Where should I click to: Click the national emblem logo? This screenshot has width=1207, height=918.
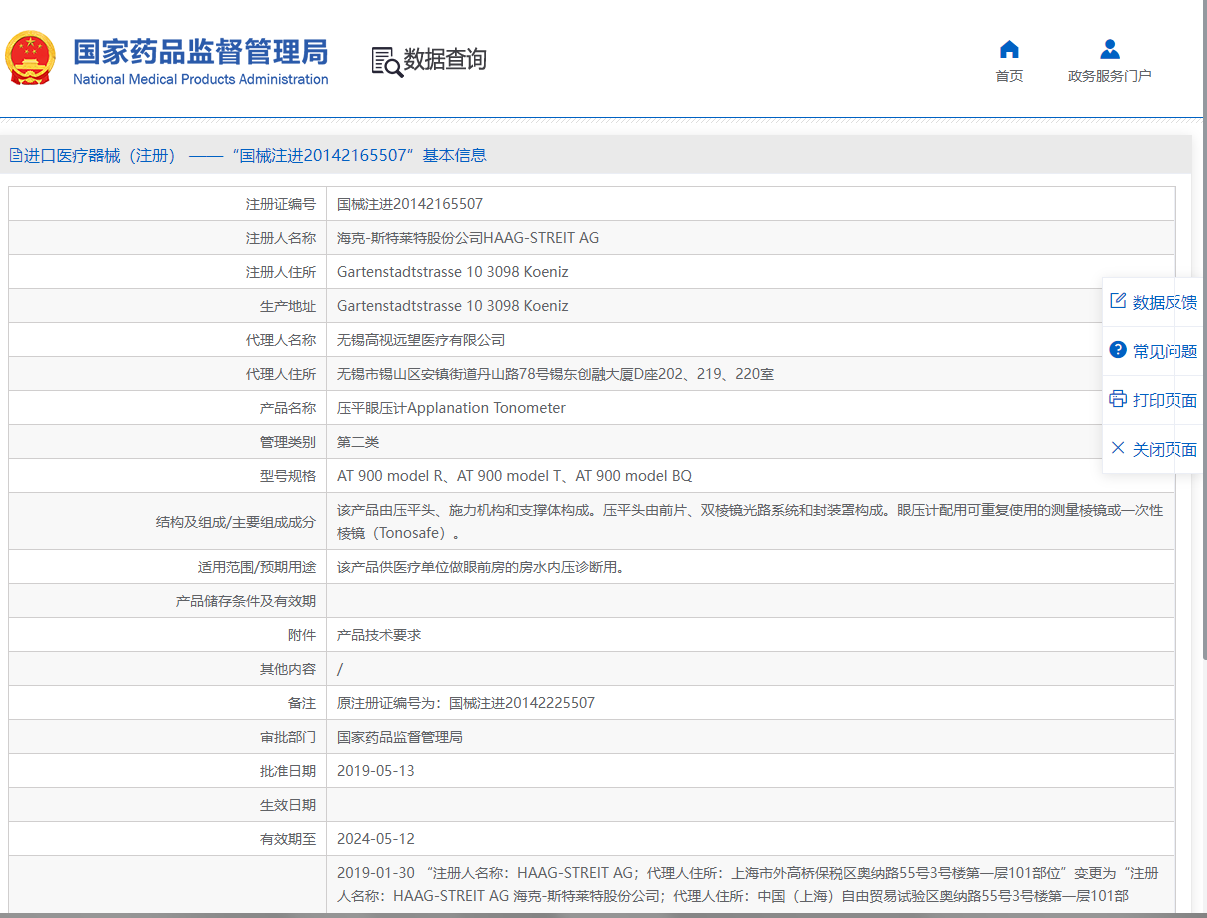(30, 58)
